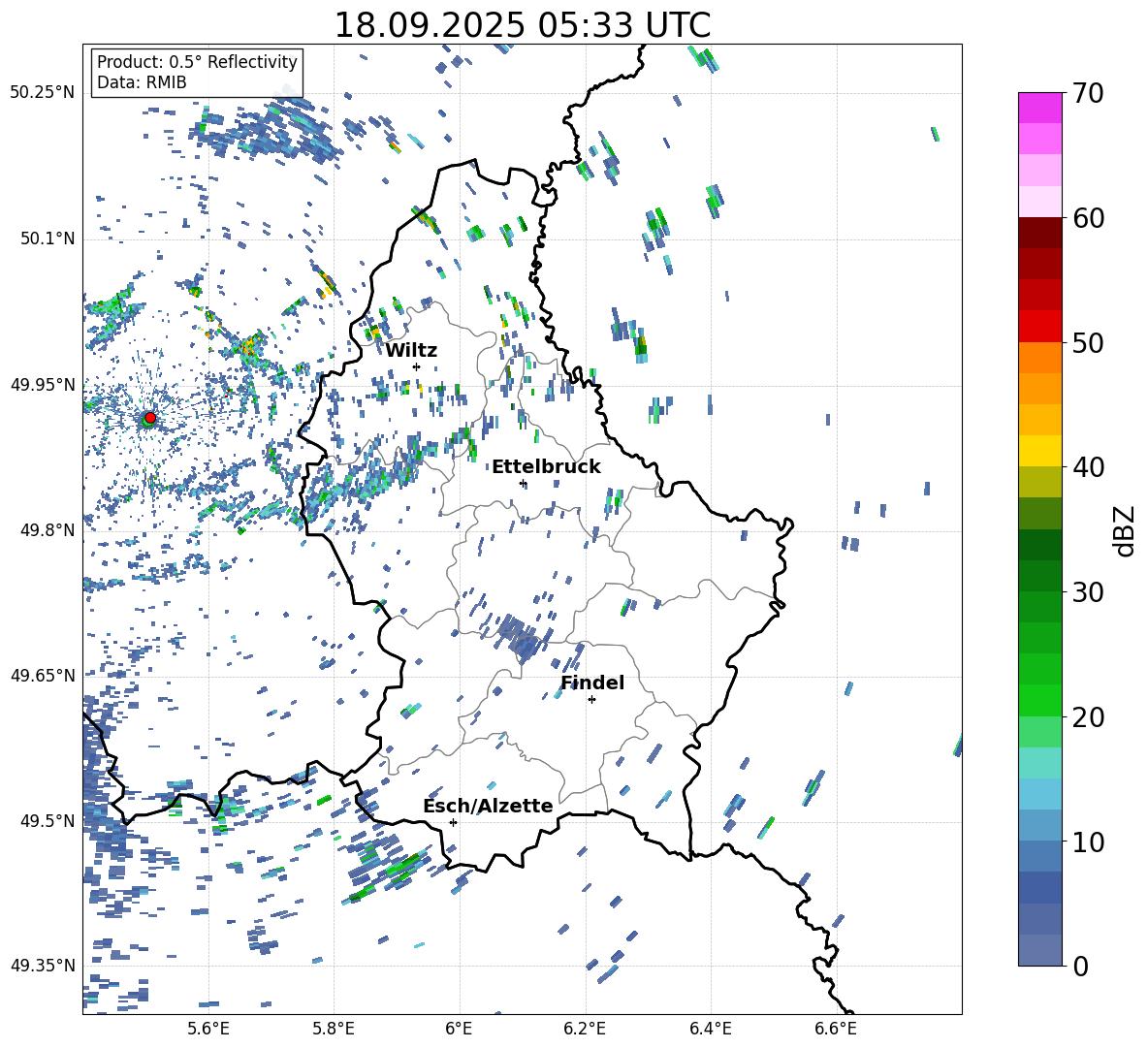
Task: Click the 50.25°N latitude label
Action: pyautogui.click(x=43, y=93)
